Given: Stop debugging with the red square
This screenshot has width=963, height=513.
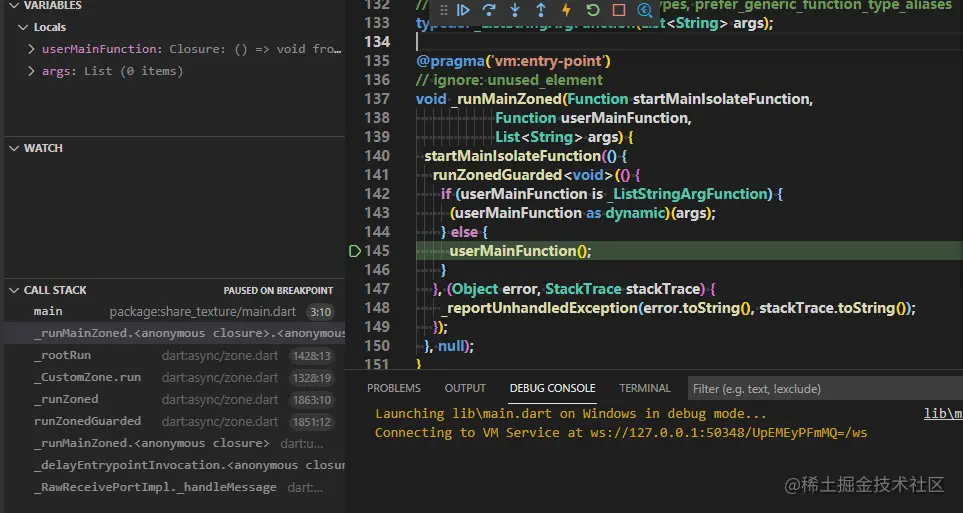Looking at the screenshot, I should [x=618, y=10].
